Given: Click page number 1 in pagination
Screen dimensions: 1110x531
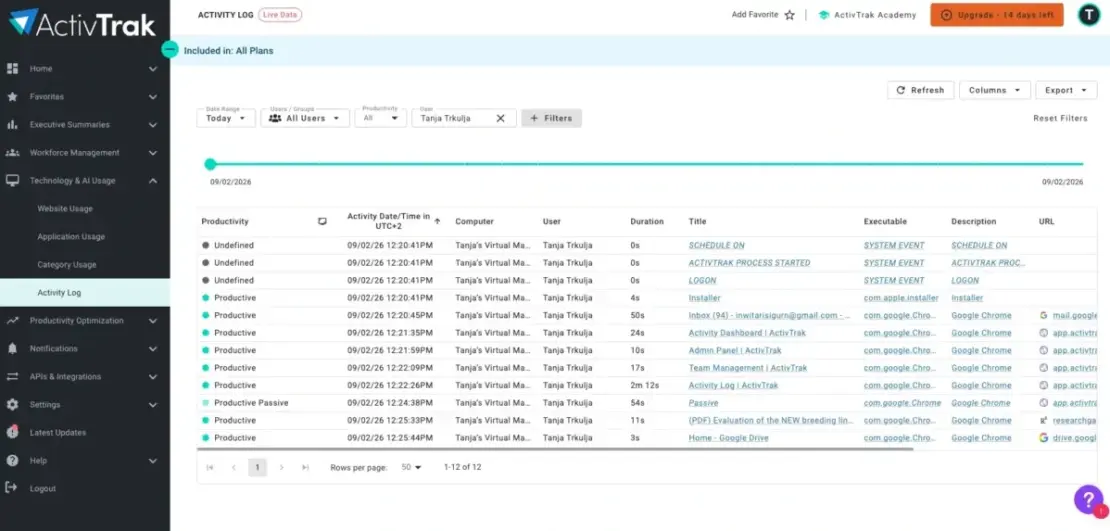Looking at the screenshot, I should pos(258,467).
